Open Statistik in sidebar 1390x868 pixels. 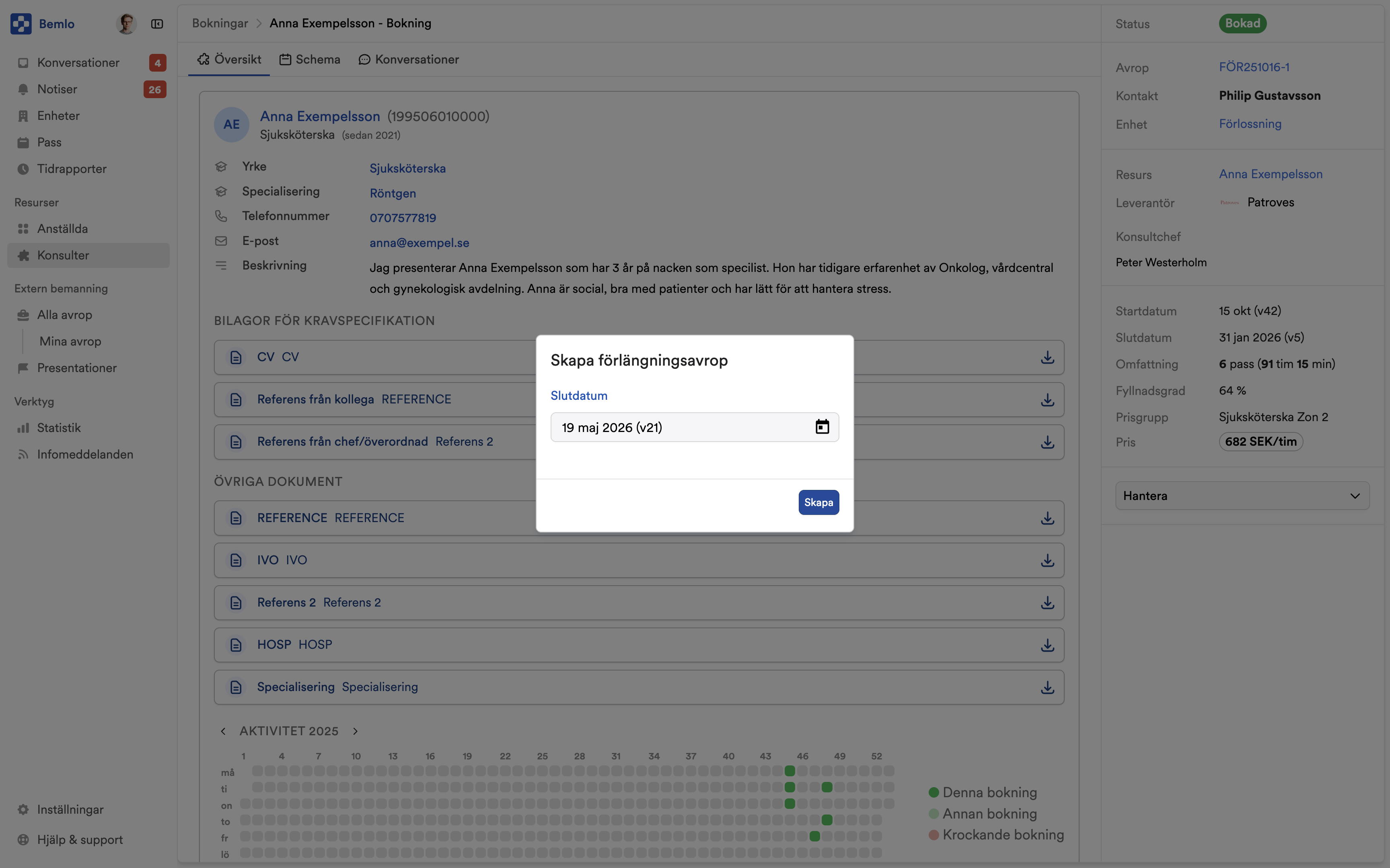88,428
